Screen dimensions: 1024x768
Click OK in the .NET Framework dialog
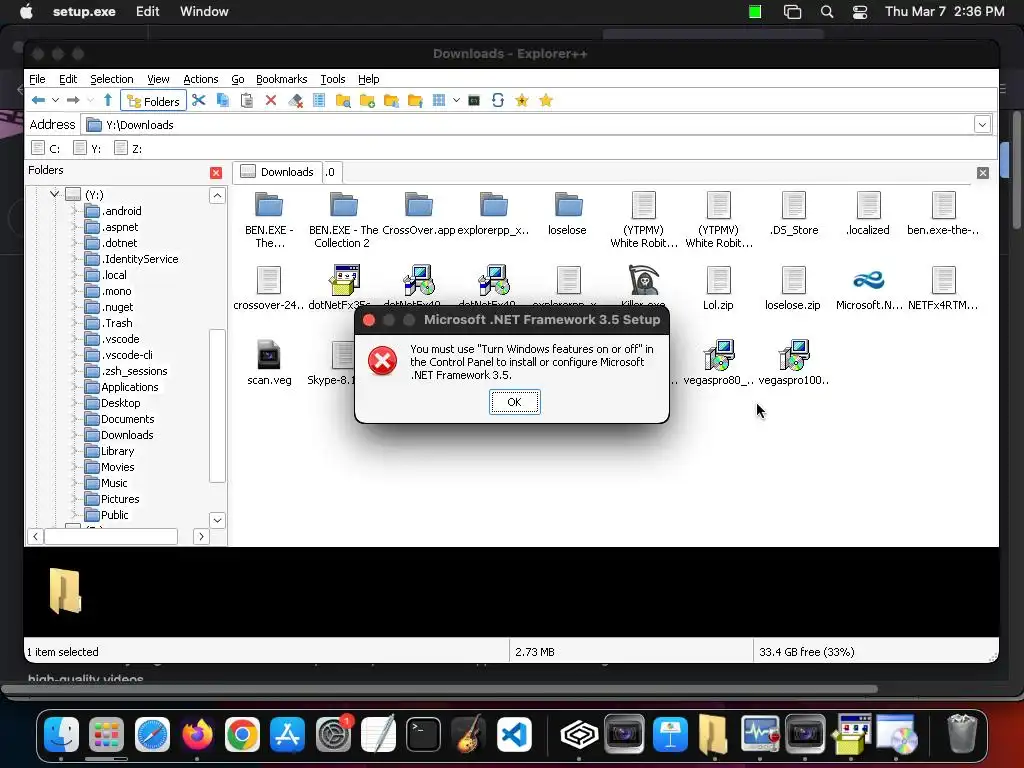pos(515,402)
